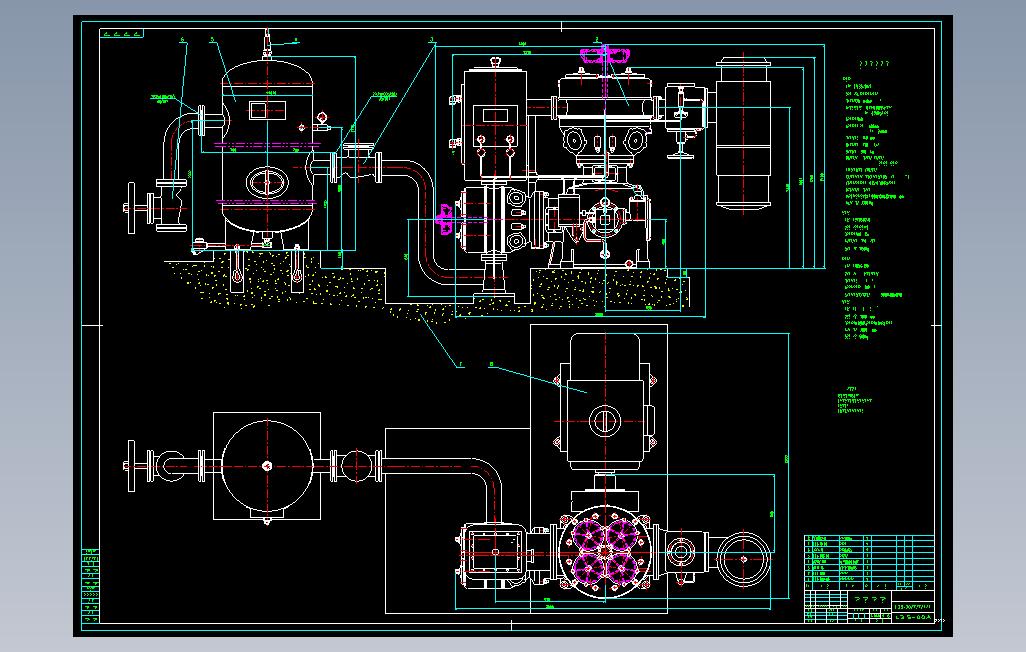Viewport: 1026px width, 652px height.
Task: Click the oval manhole on the tank body
Action: coord(267,182)
